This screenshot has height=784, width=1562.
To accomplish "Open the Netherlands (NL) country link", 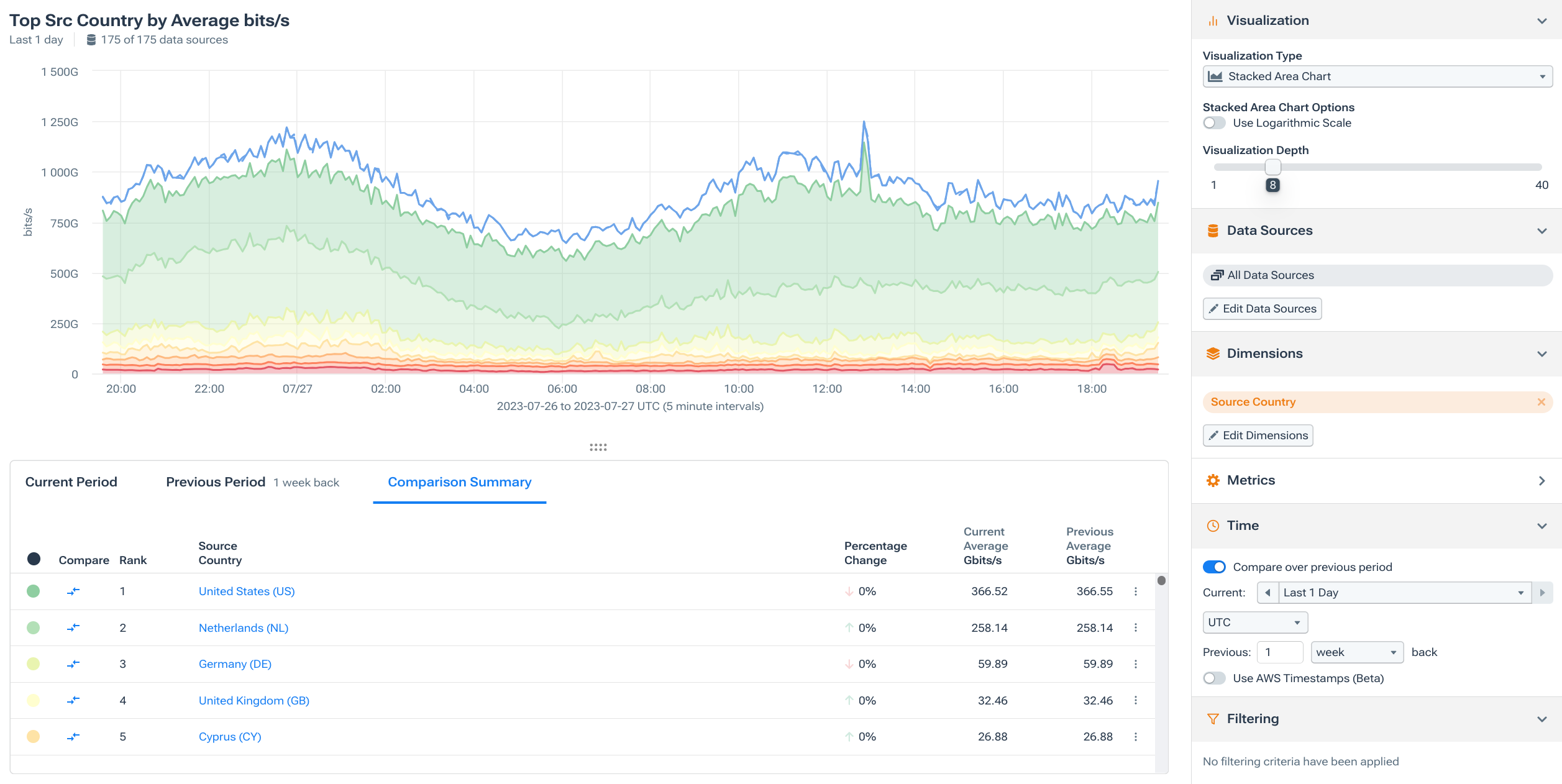I will point(243,627).
